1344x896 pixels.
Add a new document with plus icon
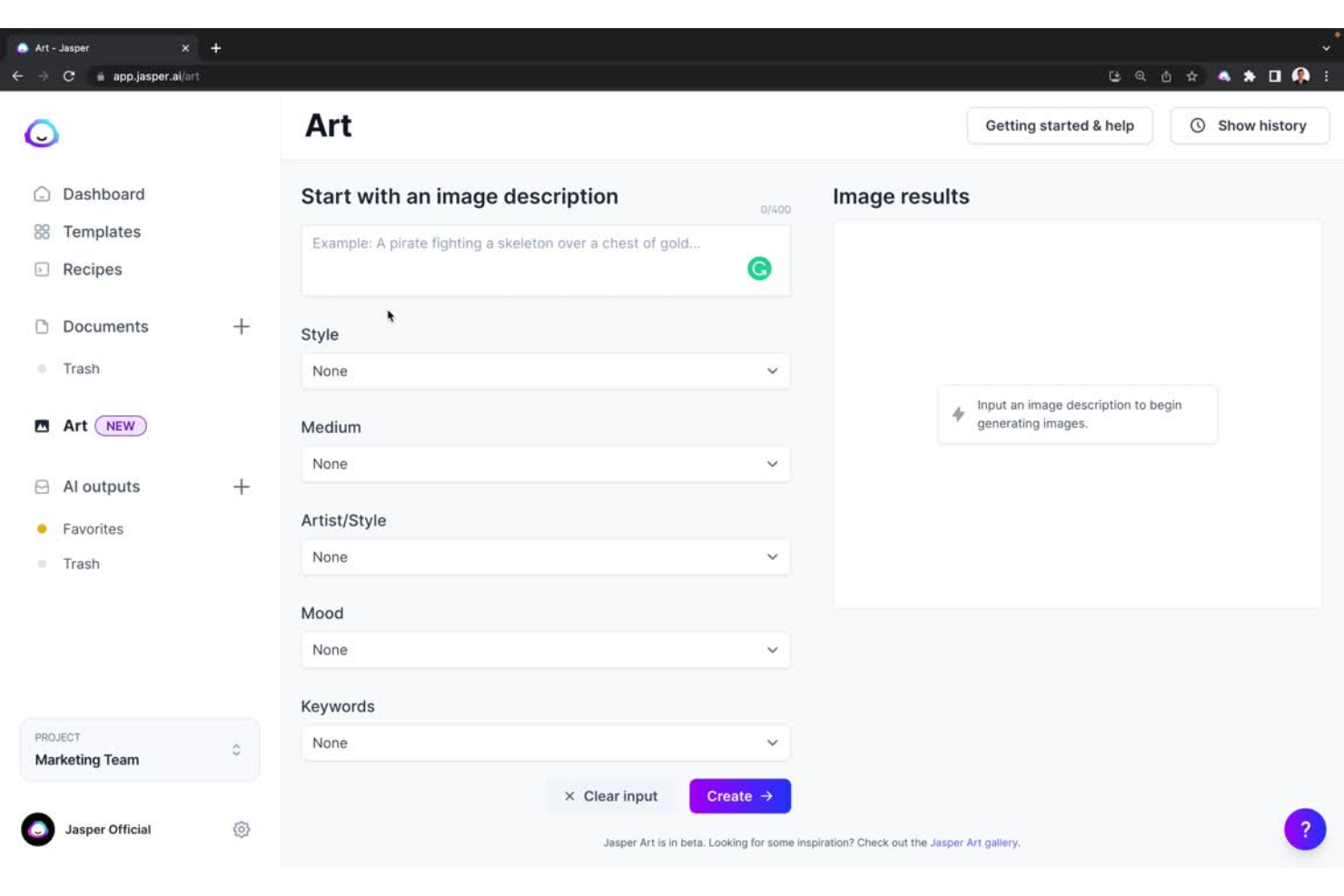click(242, 327)
